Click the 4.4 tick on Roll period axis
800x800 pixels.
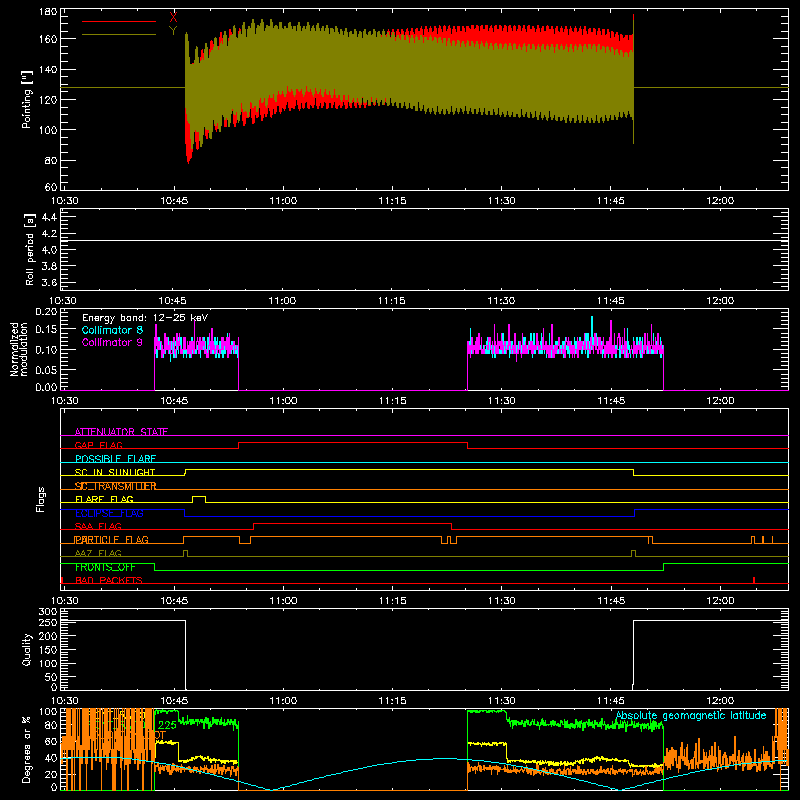(x=49, y=217)
